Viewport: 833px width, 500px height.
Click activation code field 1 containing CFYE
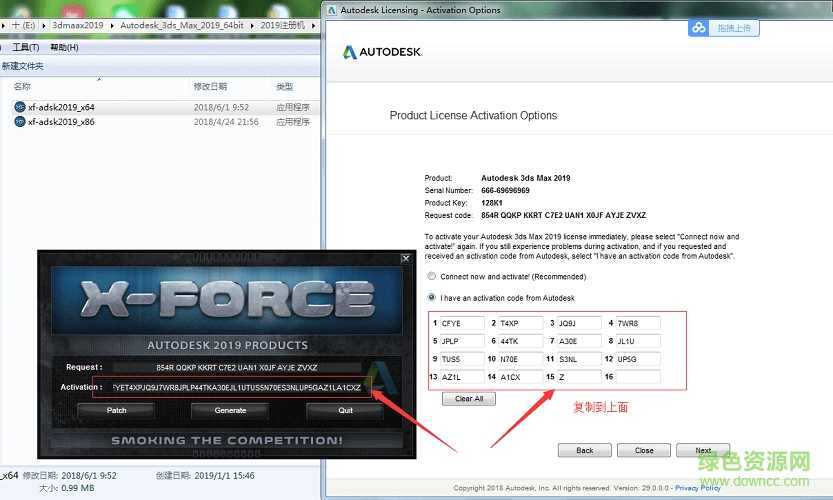pyautogui.click(x=462, y=323)
